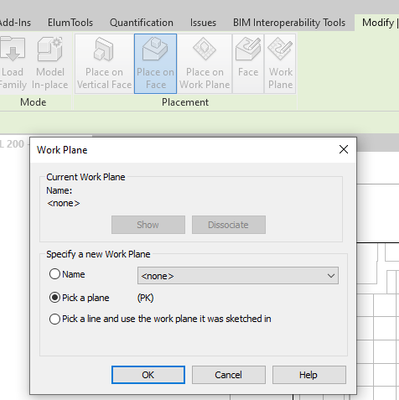Open Help from Work Plane dialog
Image resolution: width=399 pixels, height=400 pixels.
point(309,375)
